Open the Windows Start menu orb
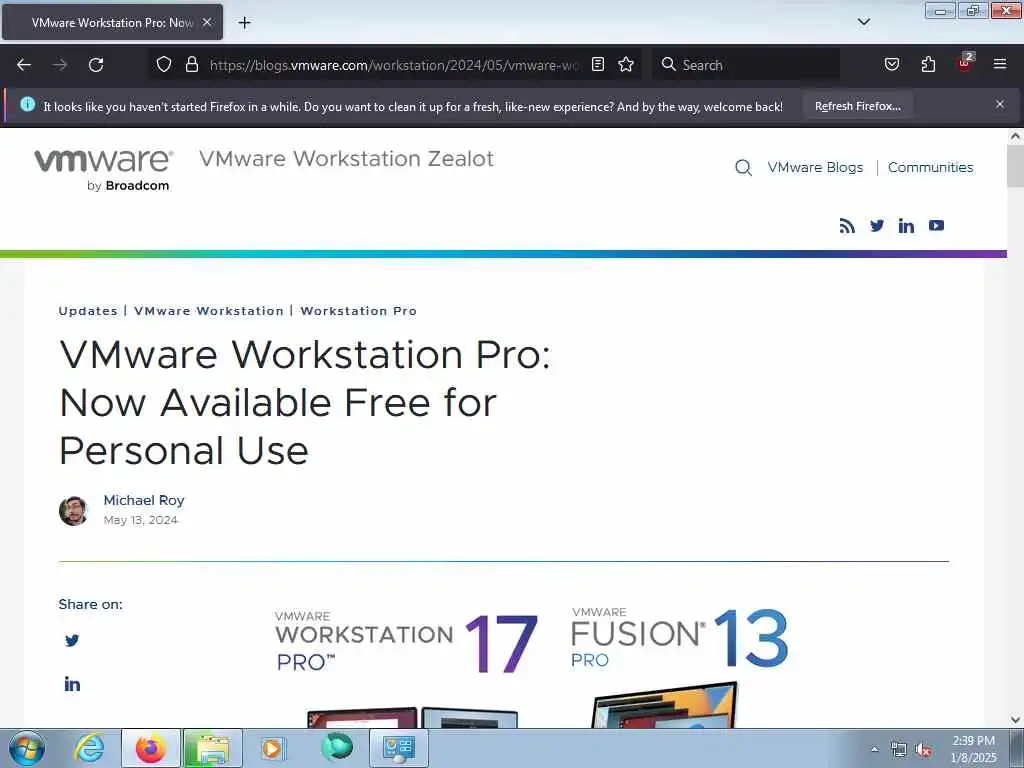This screenshot has height=768, width=1024. 27,748
